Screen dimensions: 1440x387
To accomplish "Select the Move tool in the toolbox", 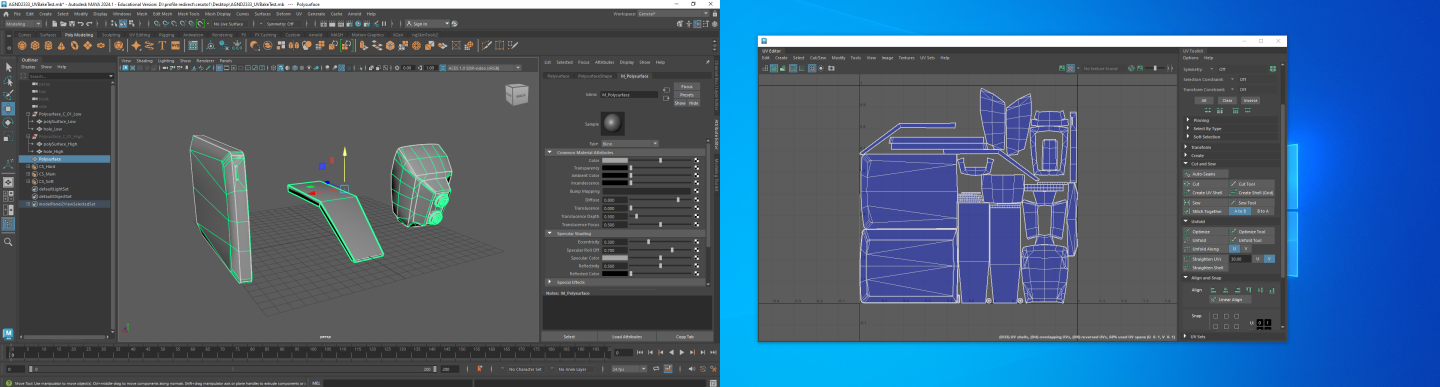I will point(9,108).
